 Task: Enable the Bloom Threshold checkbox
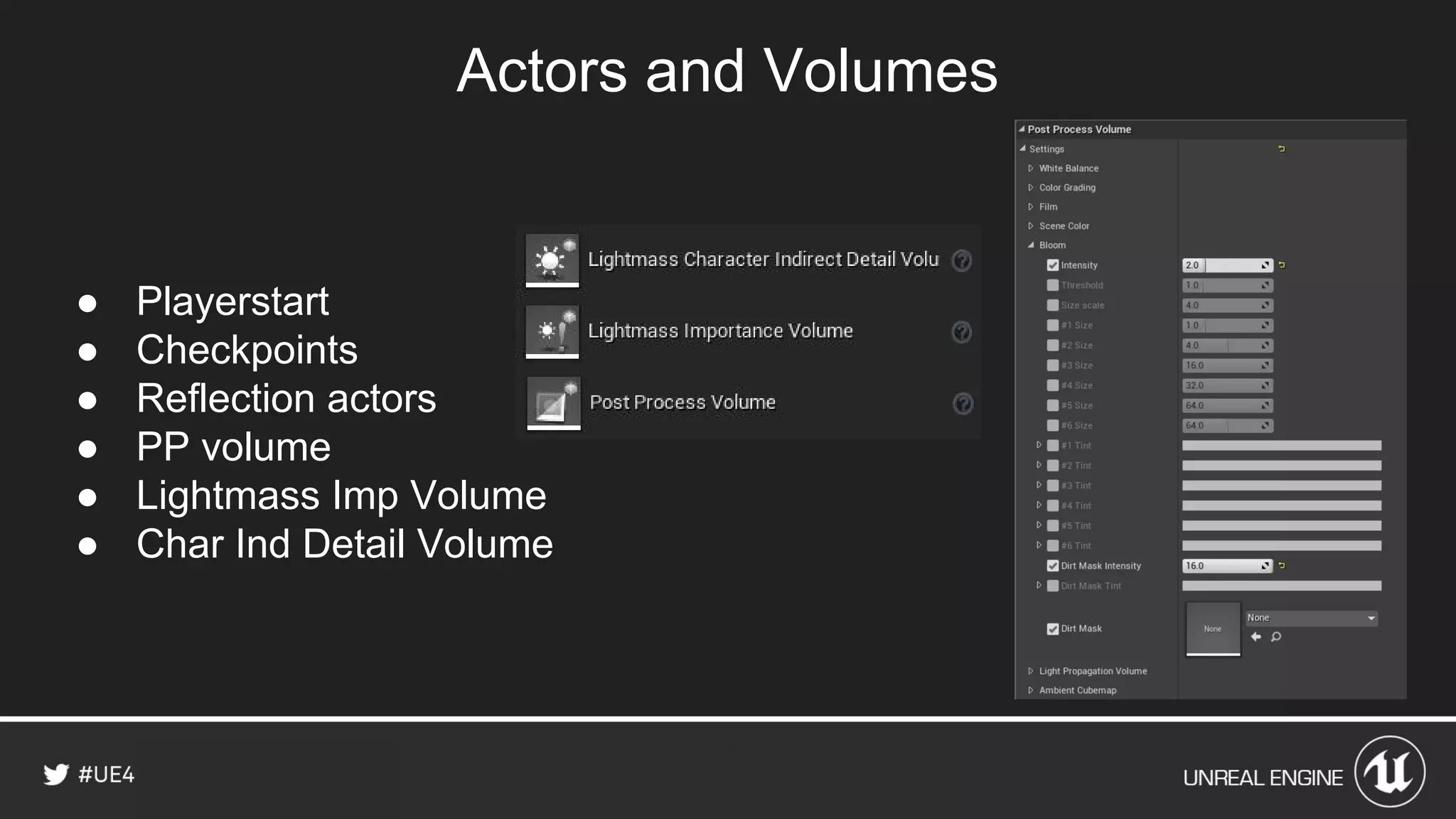click(1053, 285)
